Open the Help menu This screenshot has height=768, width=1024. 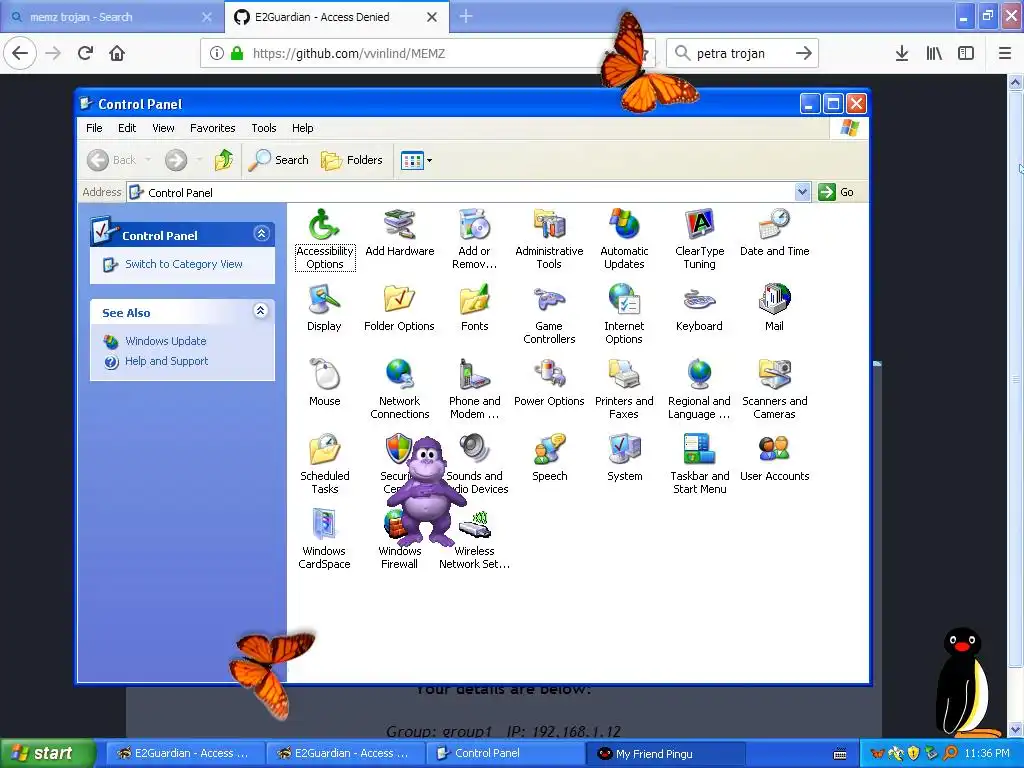point(302,128)
